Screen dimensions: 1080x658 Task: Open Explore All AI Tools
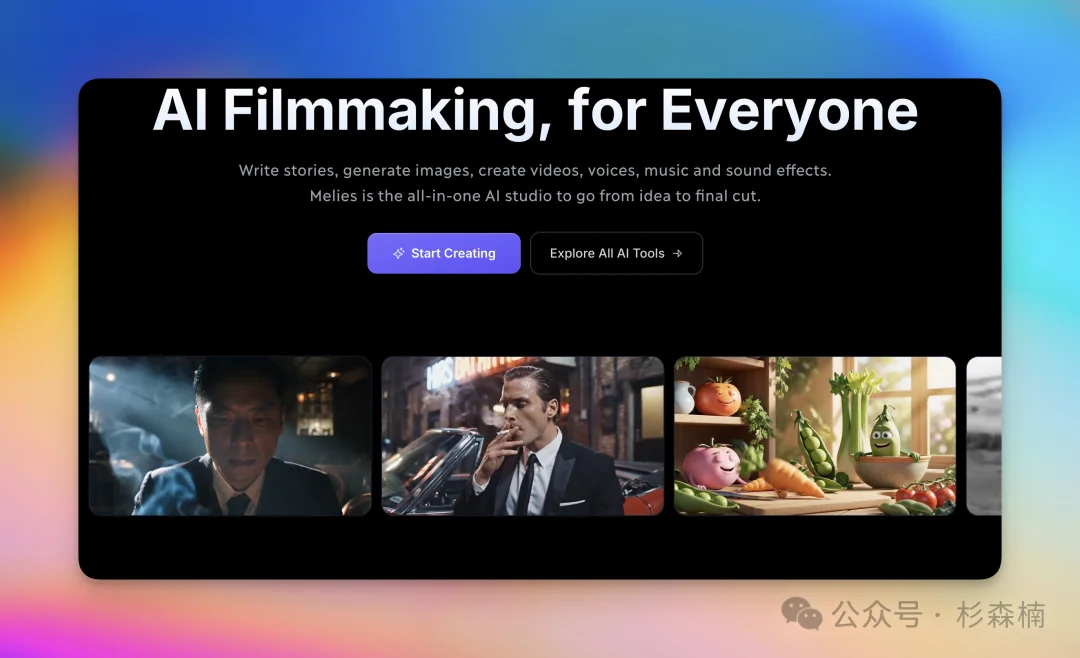pyautogui.click(x=616, y=253)
